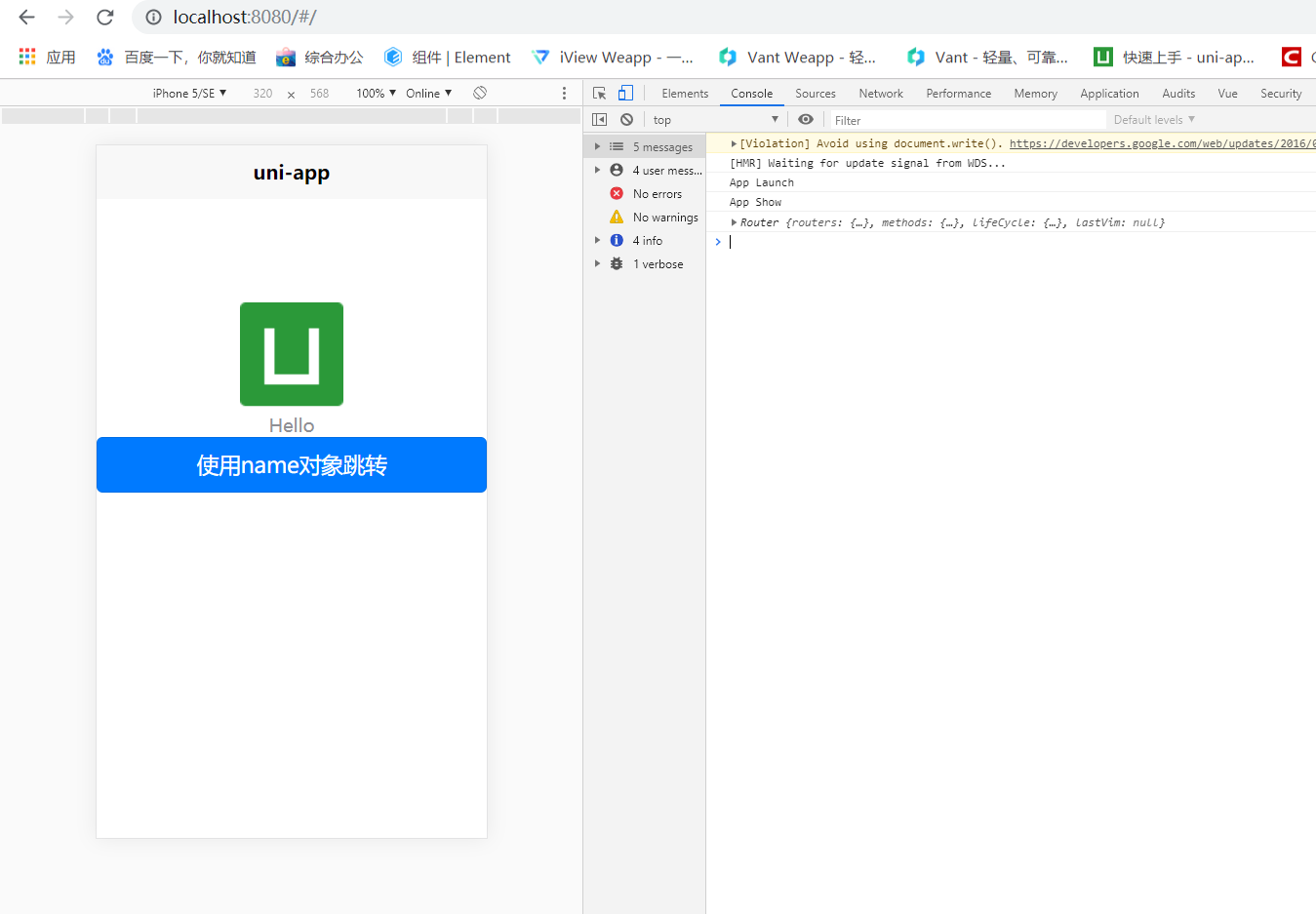Open the top context dropdown
The image size is (1316, 914).
tap(716, 120)
